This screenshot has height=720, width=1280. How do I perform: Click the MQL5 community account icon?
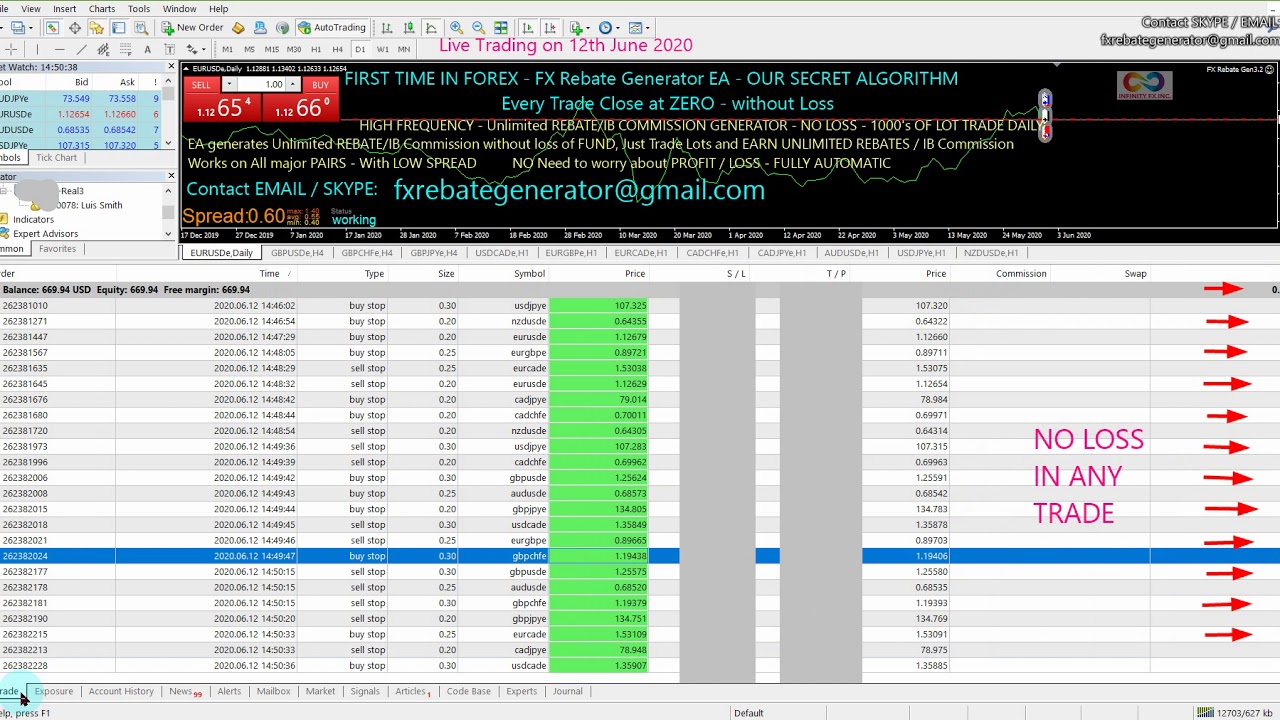coord(260,27)
